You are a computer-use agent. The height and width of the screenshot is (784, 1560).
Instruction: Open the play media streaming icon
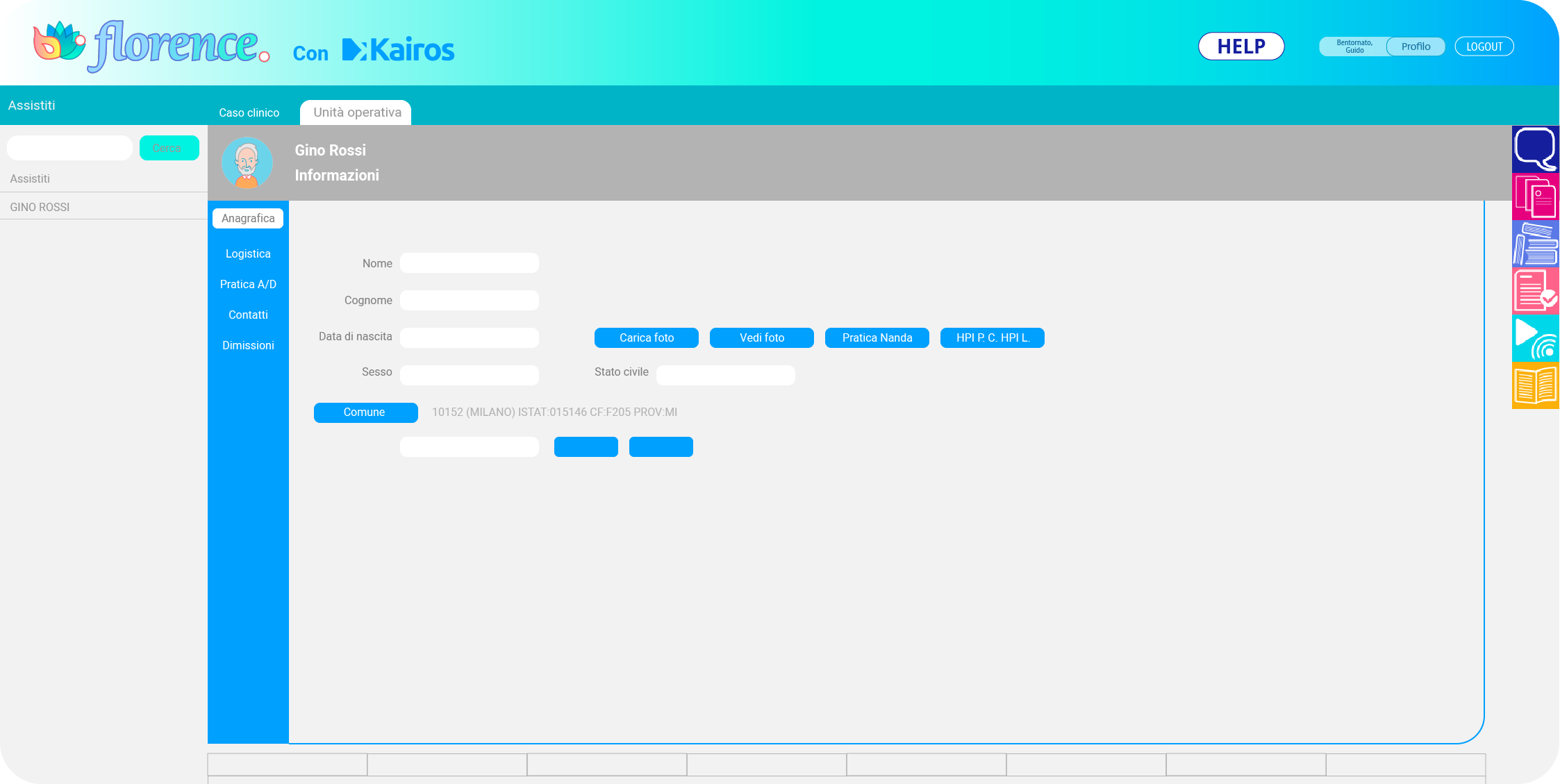pyautogui.click(x=1535, y=338)
